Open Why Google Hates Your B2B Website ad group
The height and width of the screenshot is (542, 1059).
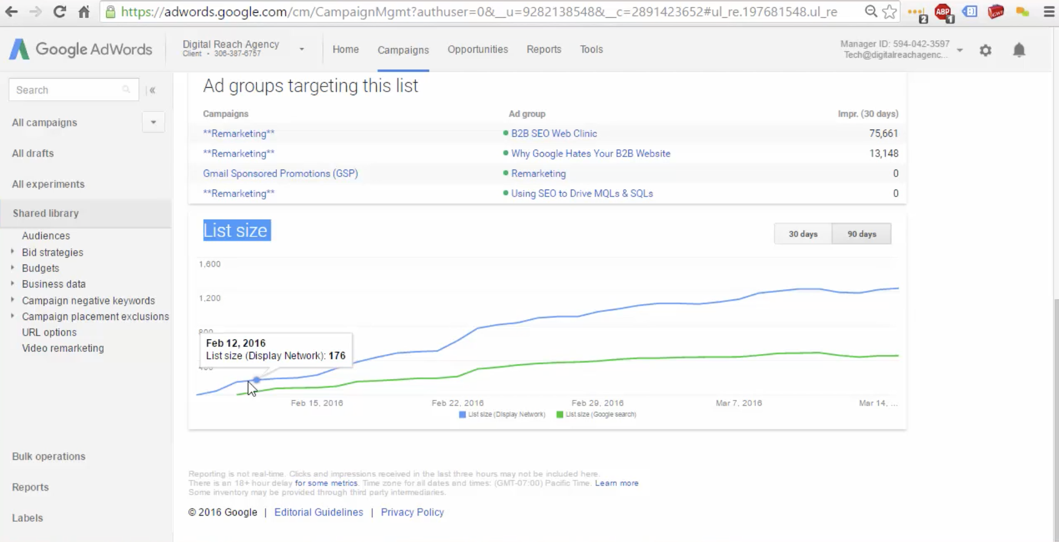coord(590,153)
